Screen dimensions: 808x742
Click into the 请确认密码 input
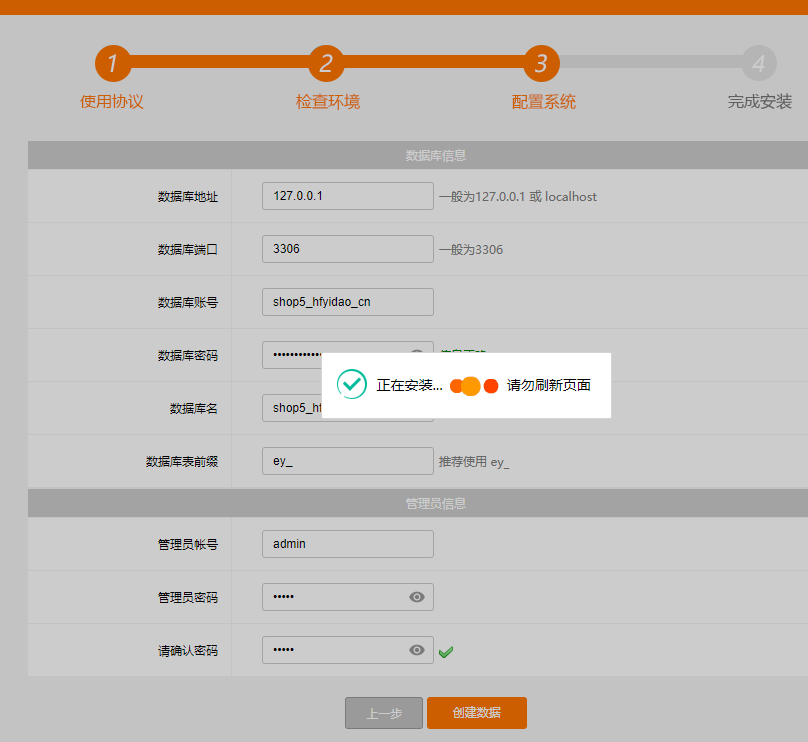(348, 650)
